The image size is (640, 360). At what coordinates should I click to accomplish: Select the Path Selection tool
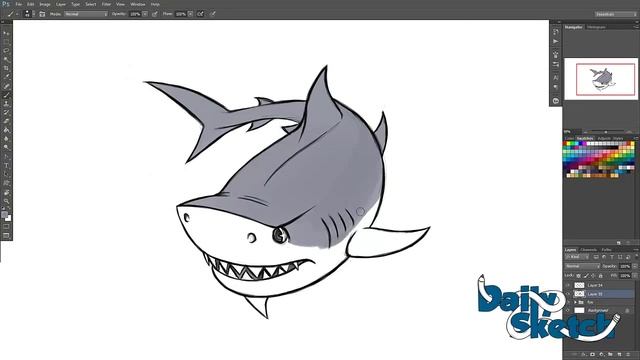tap(6, 174)
